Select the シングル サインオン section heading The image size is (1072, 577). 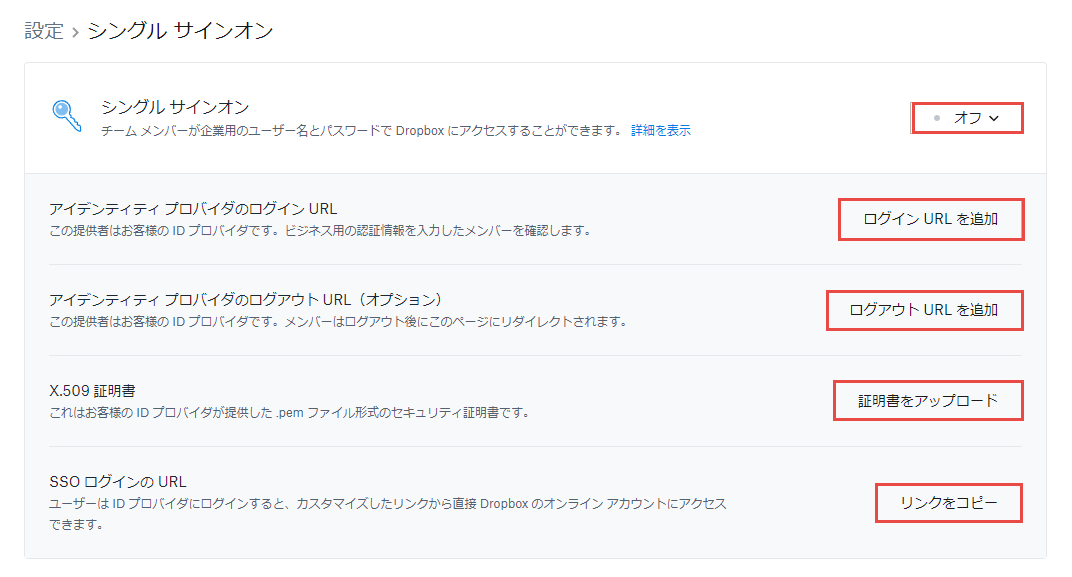175,107
